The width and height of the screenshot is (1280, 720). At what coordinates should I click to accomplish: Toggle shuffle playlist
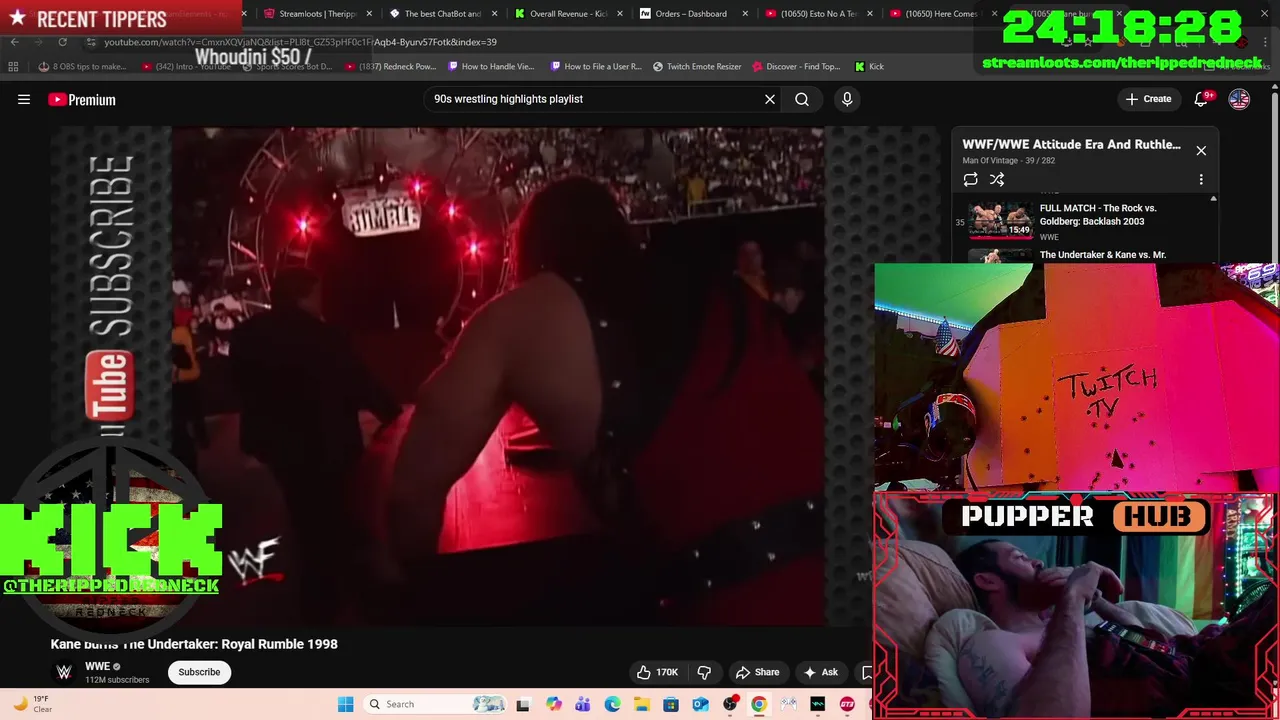point(997,180)
